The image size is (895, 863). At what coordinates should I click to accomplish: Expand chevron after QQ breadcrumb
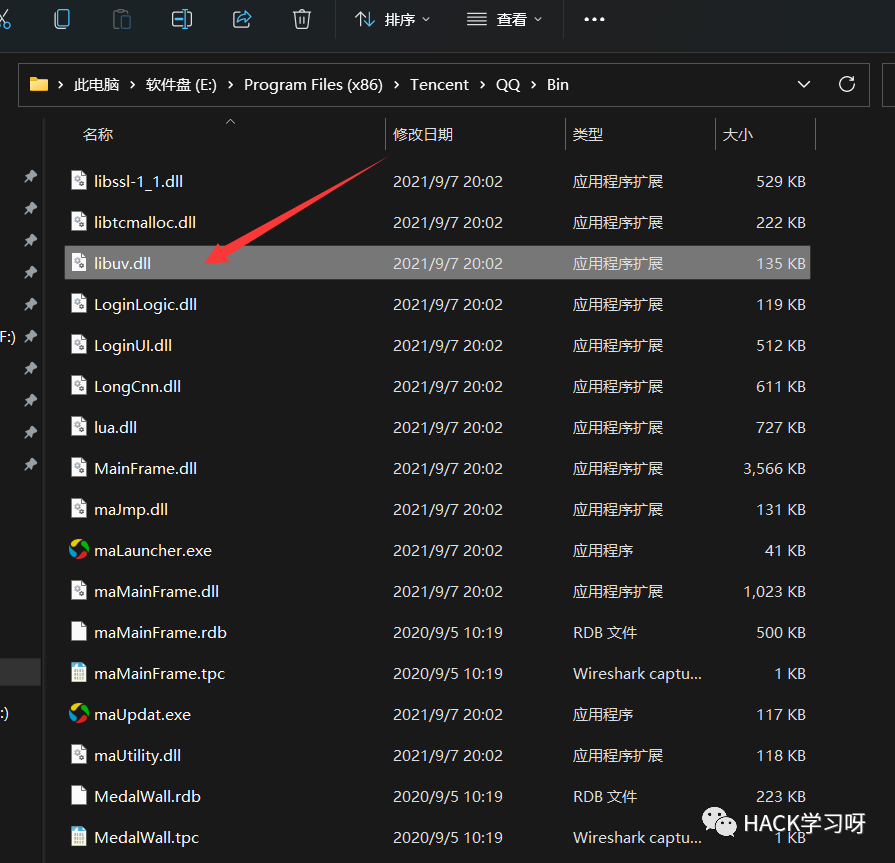(534, 84)
